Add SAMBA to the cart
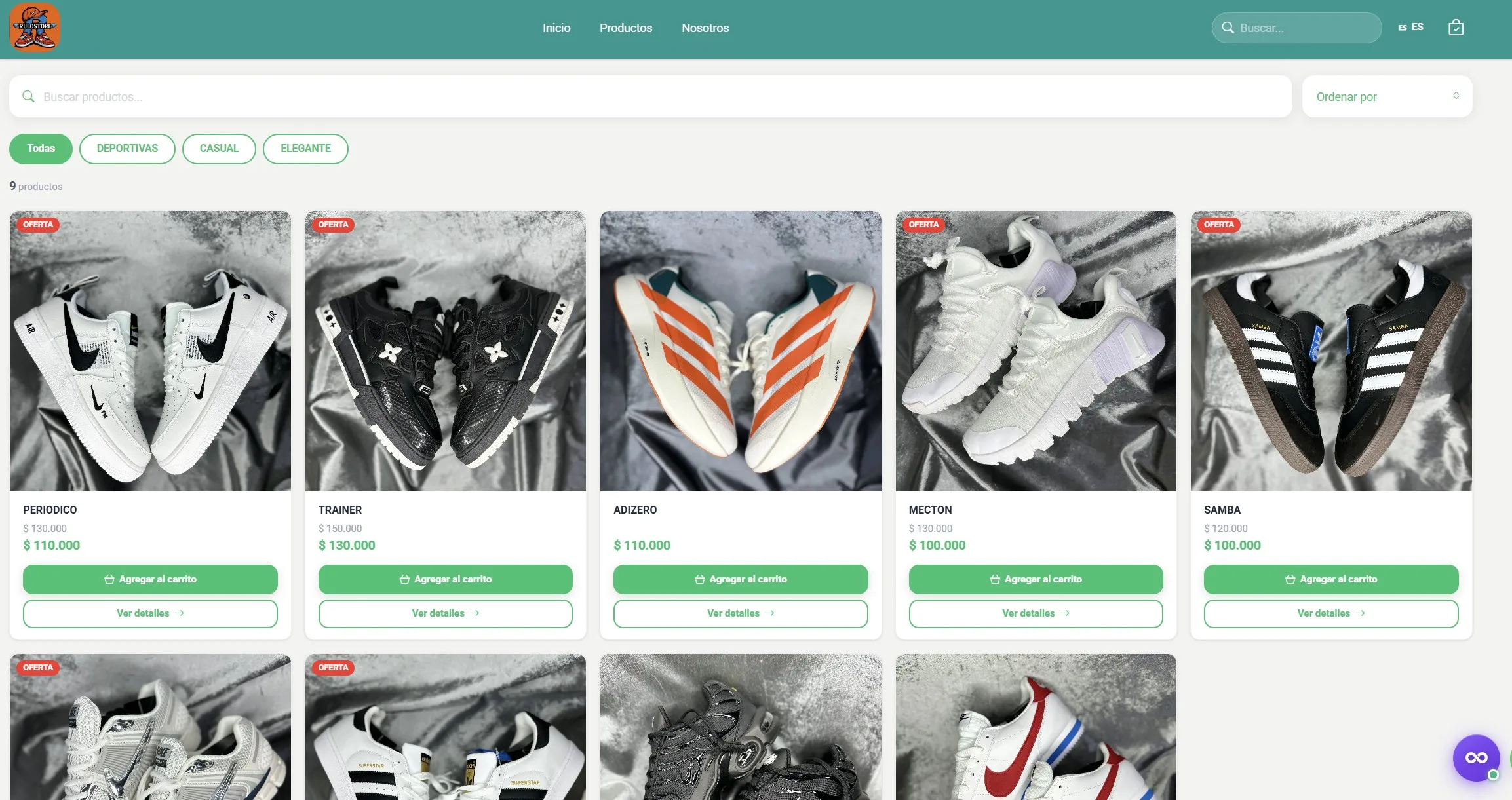This screenshot has height=800, width=1512. tap(1331, 579)
